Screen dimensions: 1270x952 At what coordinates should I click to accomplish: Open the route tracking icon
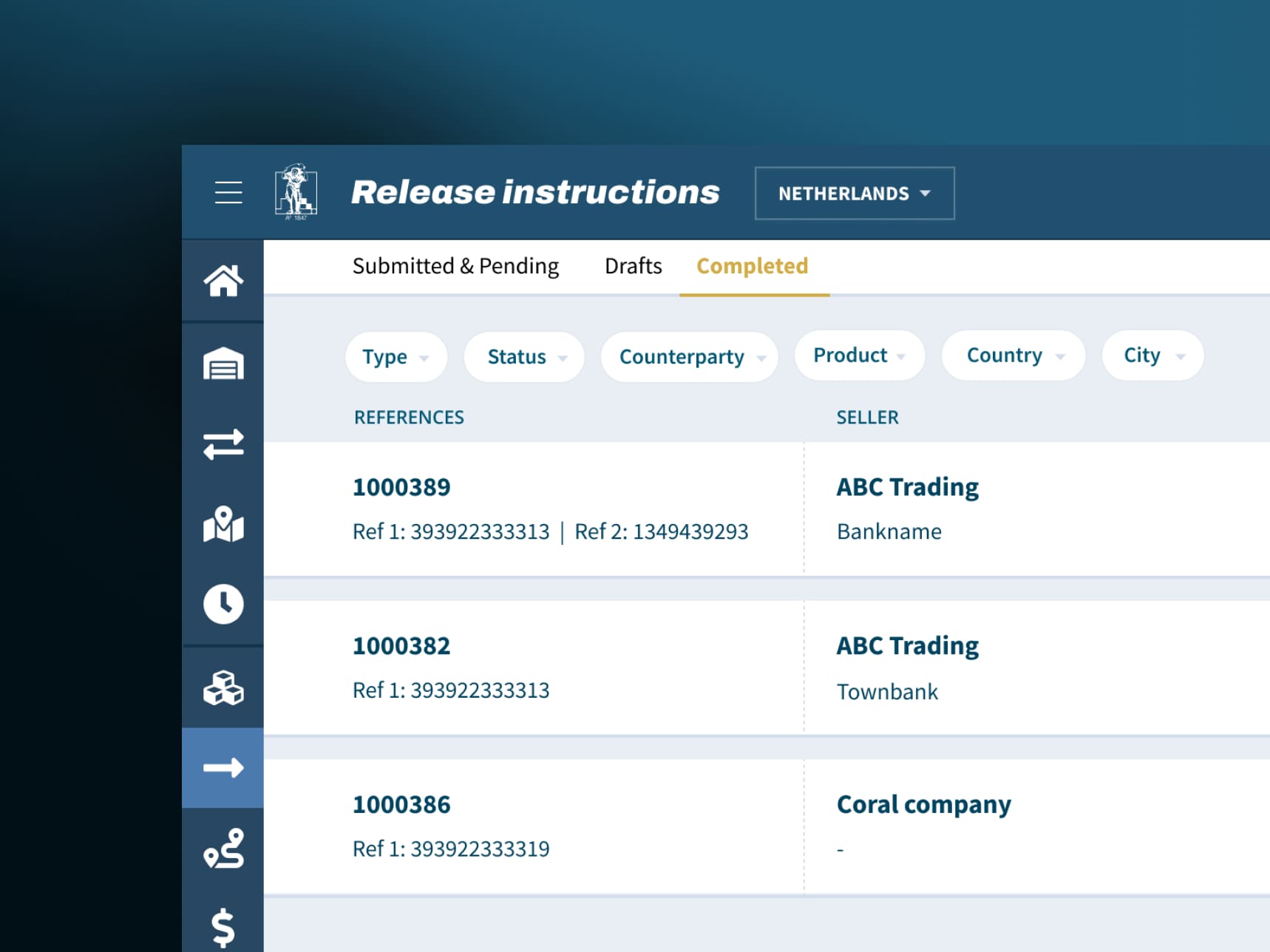223,848
